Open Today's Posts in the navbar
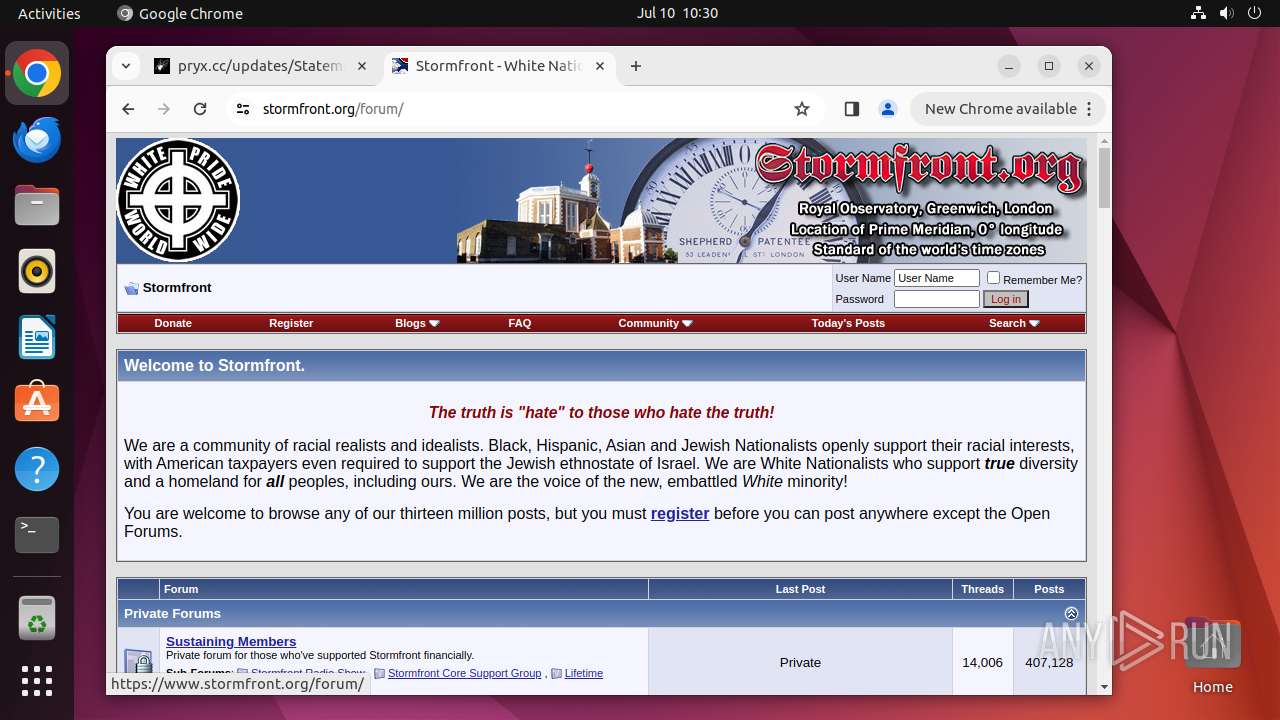1280x720 pixels. (x=848, y=323)
